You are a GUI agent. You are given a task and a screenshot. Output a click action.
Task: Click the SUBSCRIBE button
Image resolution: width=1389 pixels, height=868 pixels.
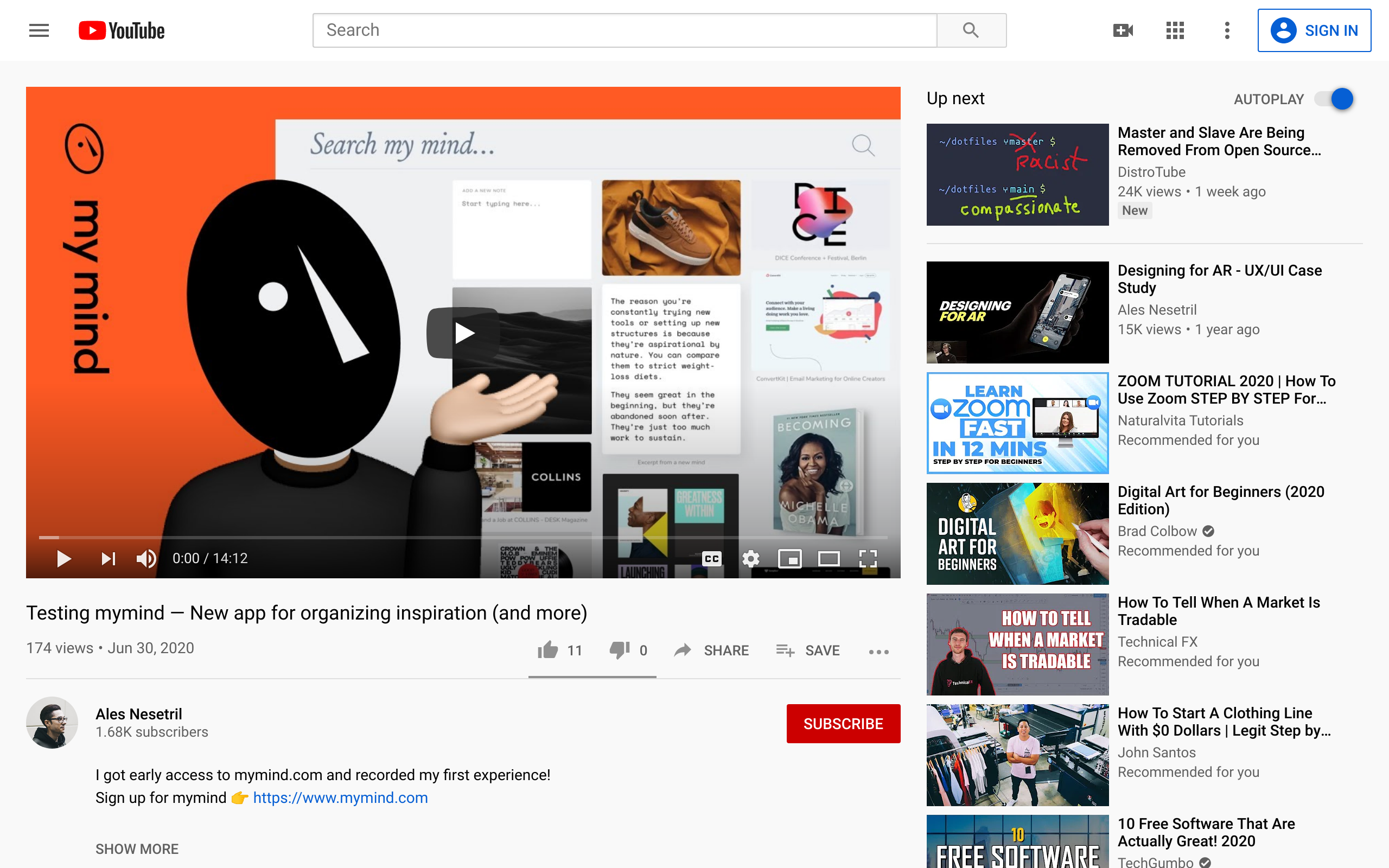pos(843,723)
